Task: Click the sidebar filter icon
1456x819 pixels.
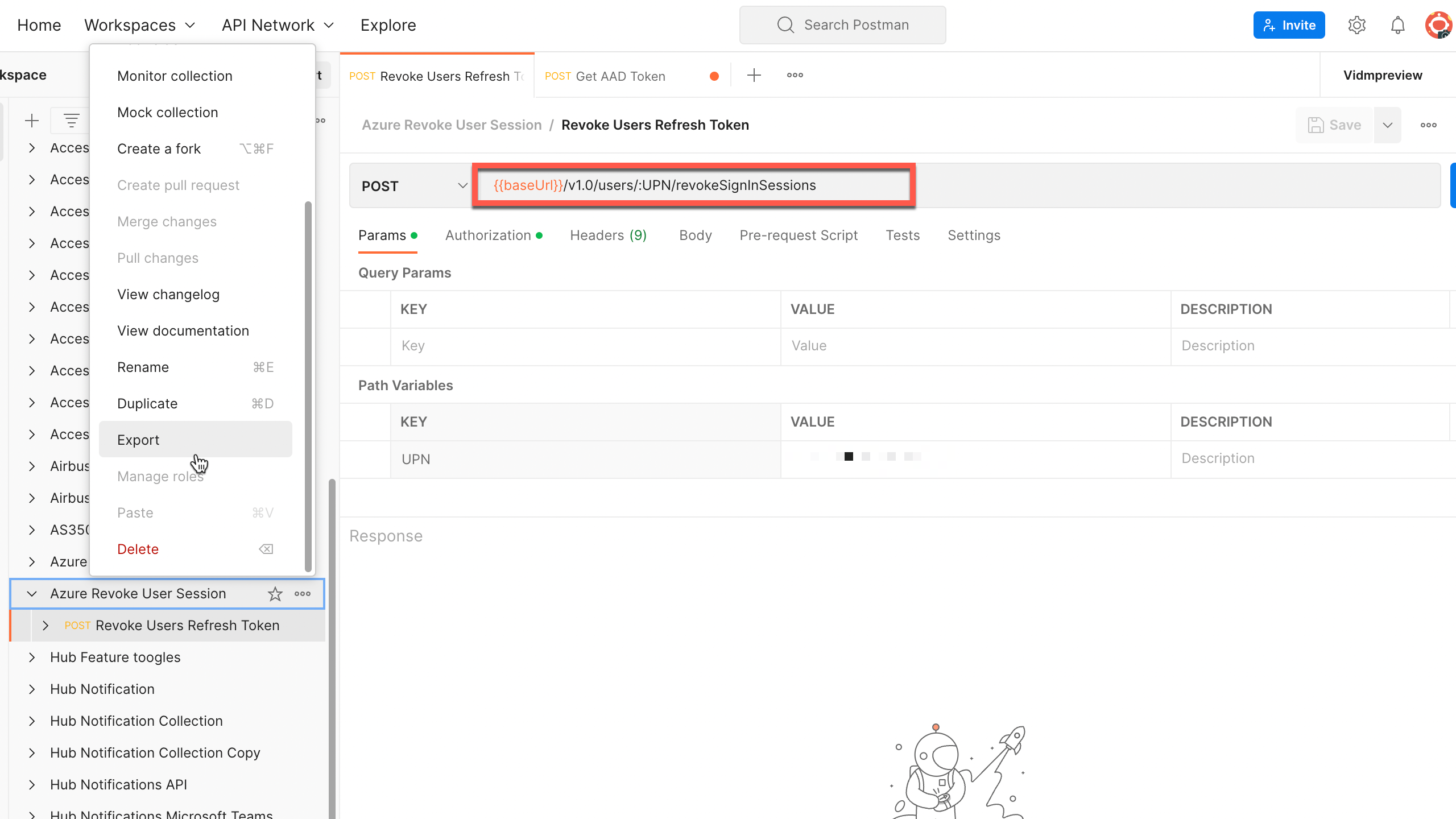Action: (x=72, y=121)
